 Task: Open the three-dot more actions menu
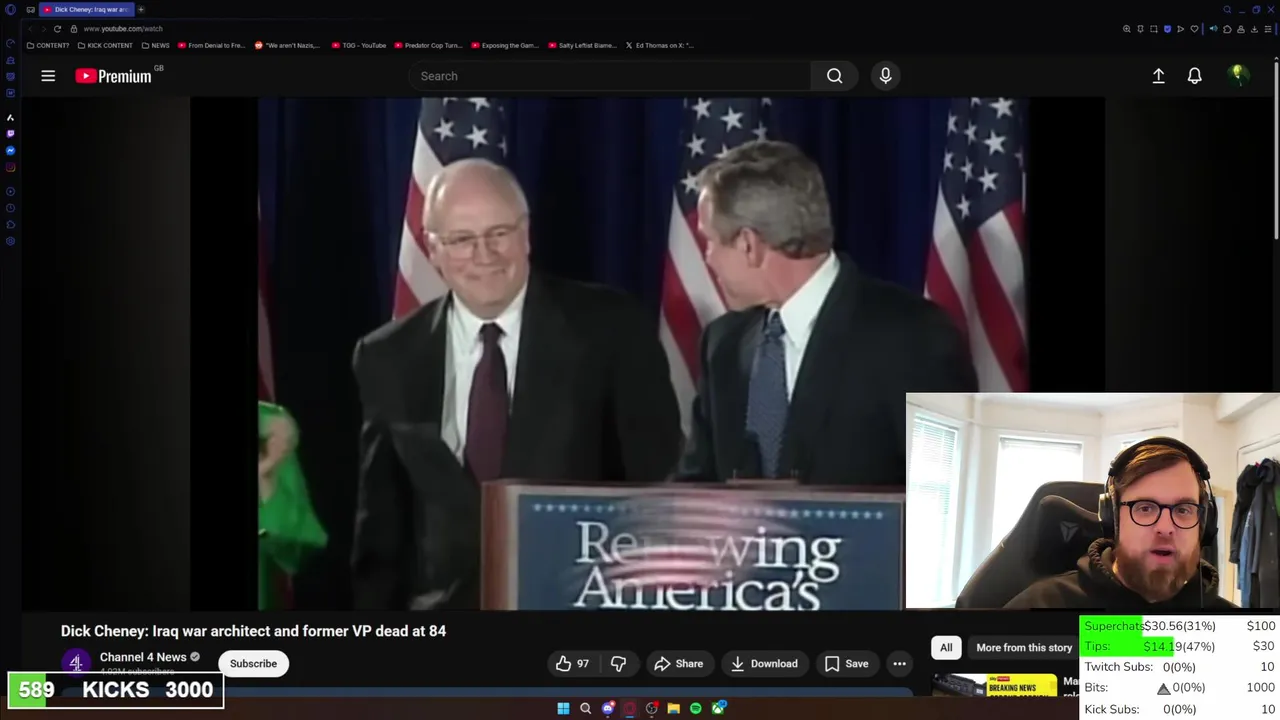click(x=899, y=664)
